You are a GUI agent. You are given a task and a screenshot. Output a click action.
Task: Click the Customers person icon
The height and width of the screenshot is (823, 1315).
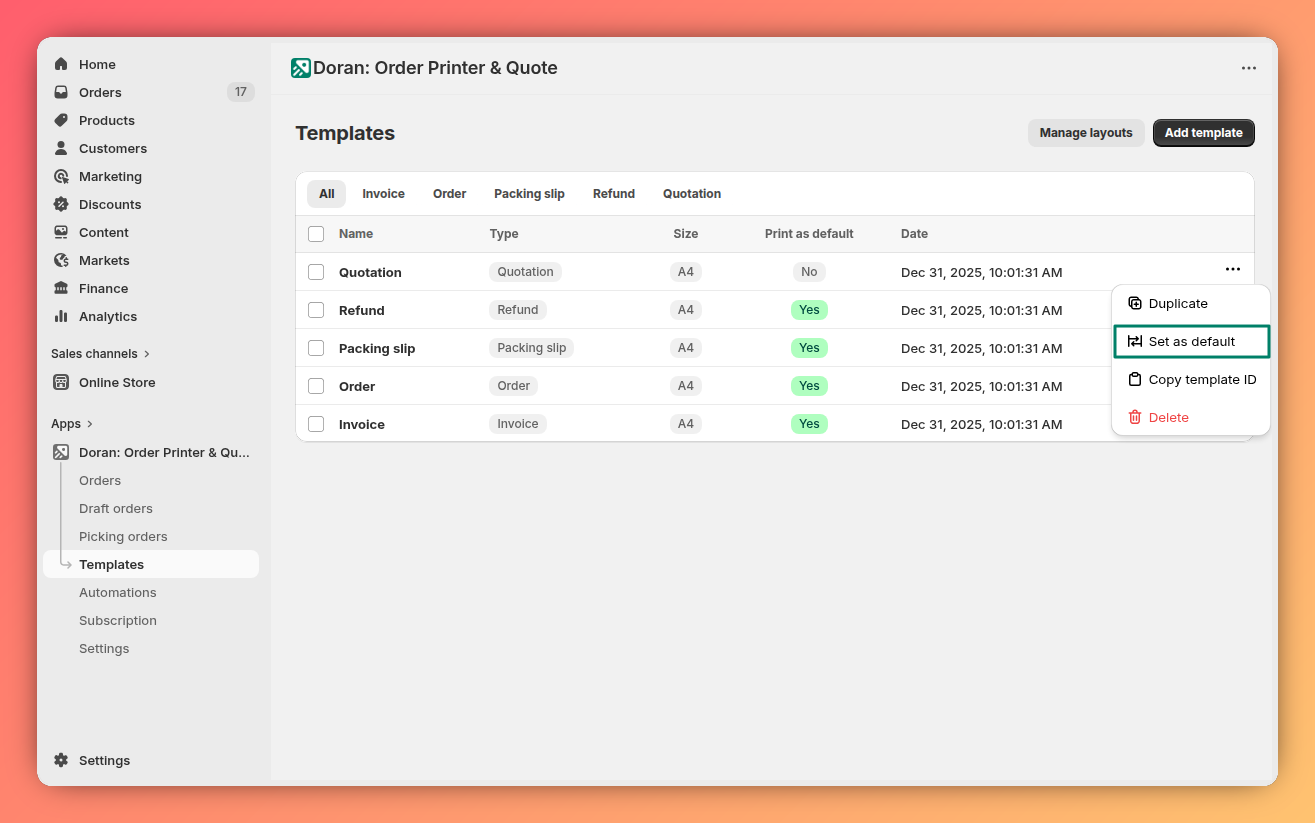(x=61, y=148)
